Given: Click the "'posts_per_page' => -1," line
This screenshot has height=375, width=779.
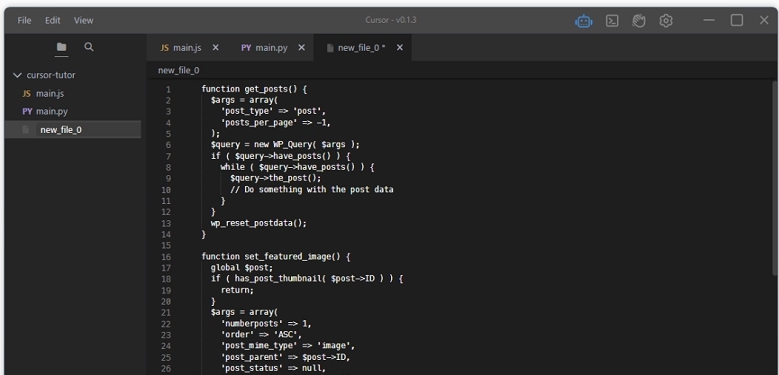Looking at the screenshot, I should [x=276, y=123].
